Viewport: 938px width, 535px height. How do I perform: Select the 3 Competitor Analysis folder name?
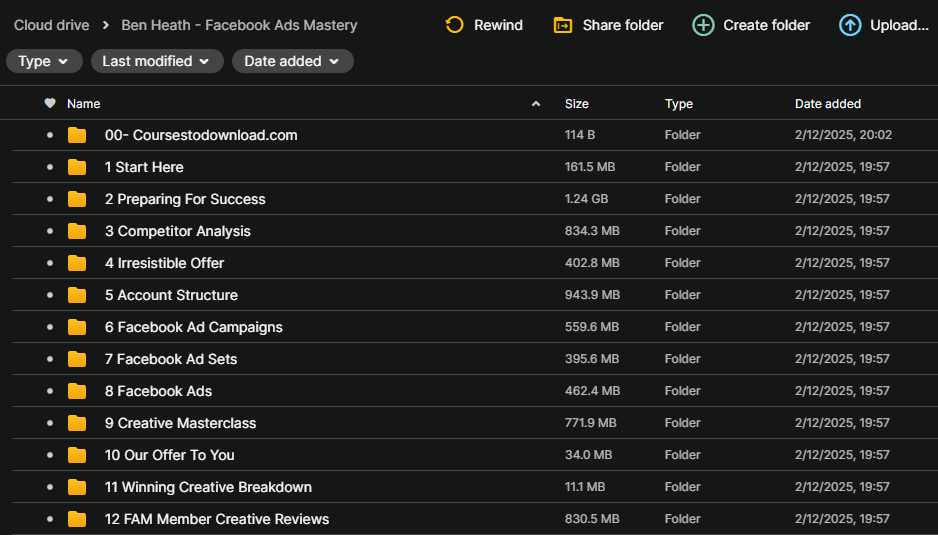(178, 231)
